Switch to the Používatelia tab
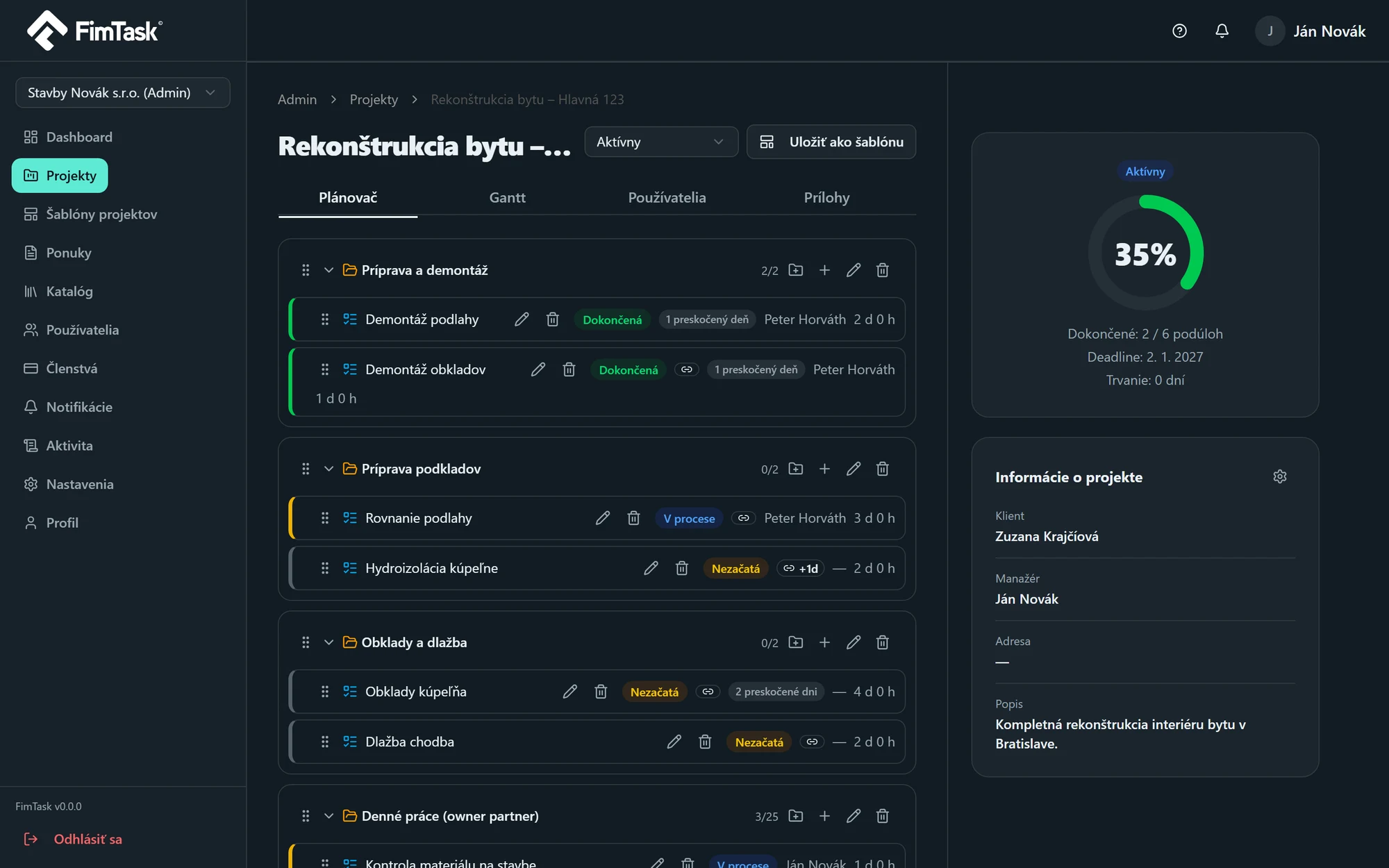This screenshot has width=1389, height=868. tap(667, 198)
